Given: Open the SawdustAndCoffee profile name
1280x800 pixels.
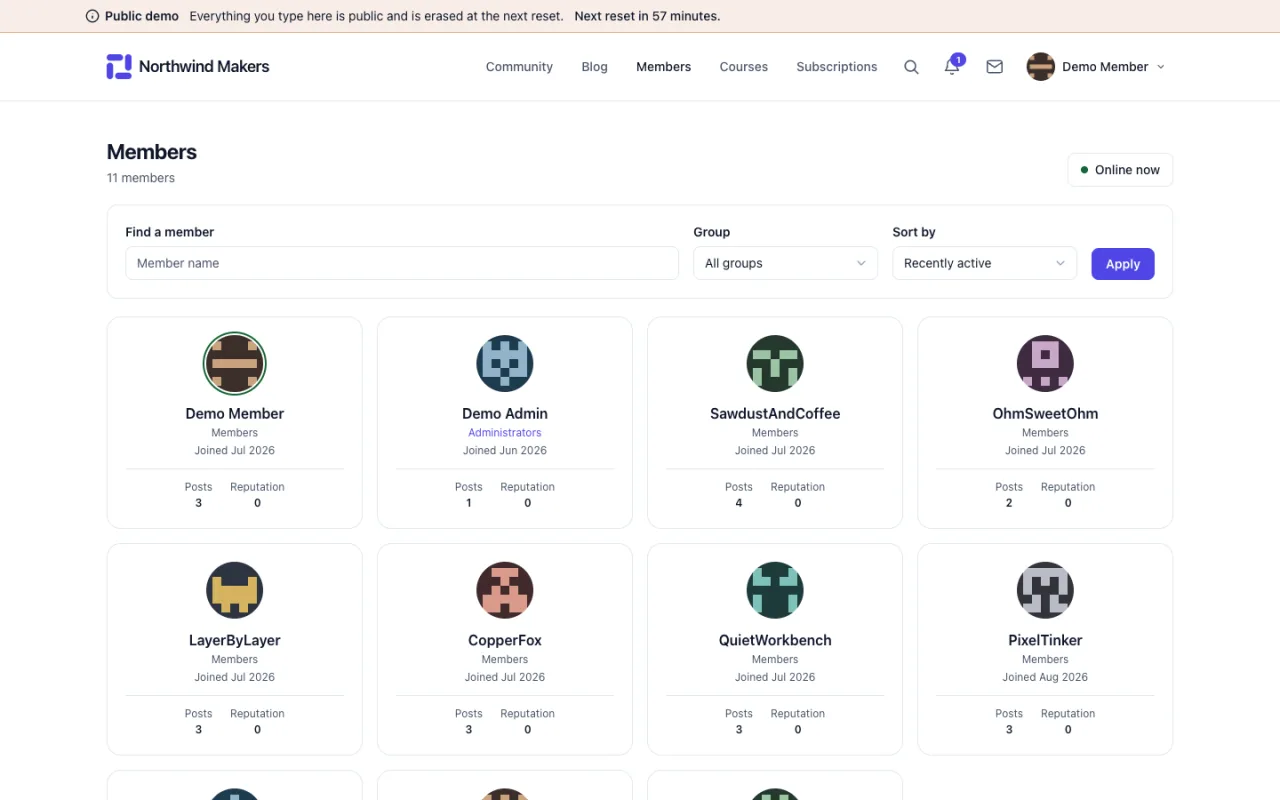Looking at the screenshot, I should [775, 413].
